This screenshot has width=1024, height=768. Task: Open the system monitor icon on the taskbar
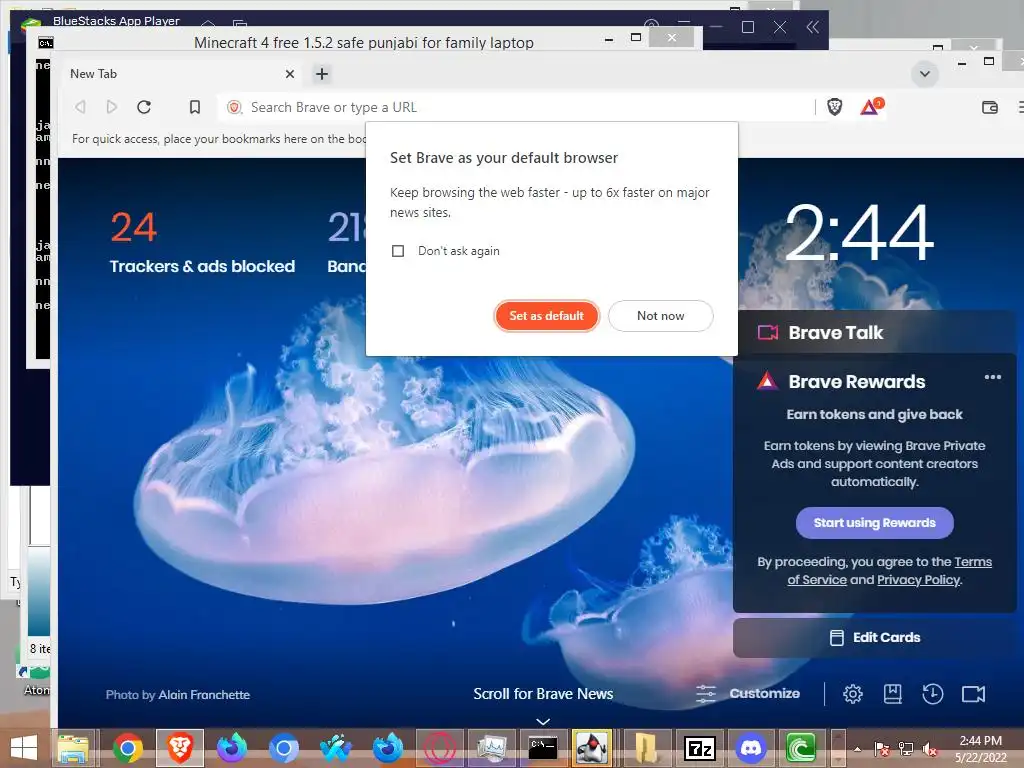coord(490,747)
